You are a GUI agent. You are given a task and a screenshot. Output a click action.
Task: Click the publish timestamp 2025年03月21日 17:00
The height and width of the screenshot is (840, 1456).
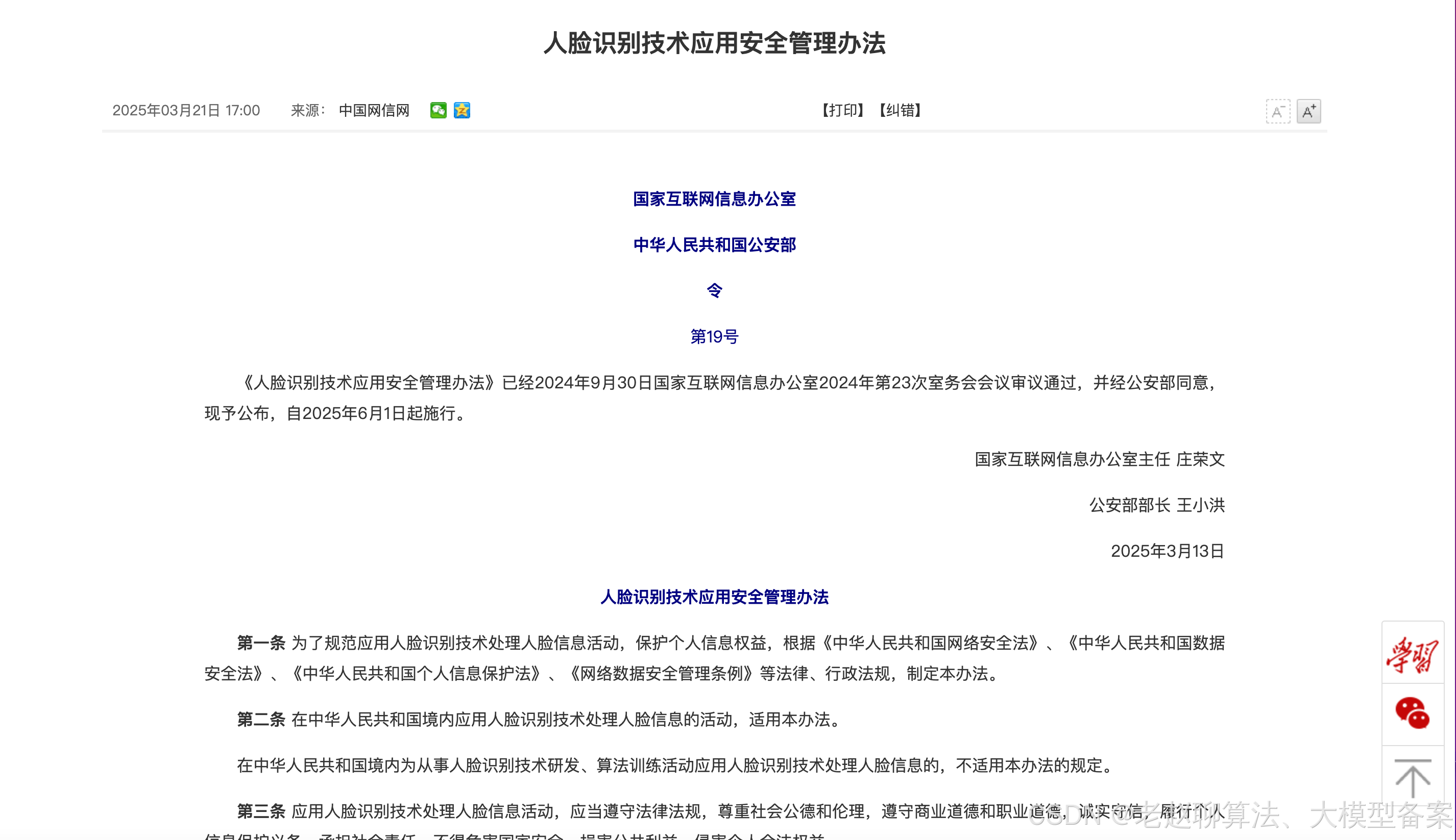click(186, 110)
